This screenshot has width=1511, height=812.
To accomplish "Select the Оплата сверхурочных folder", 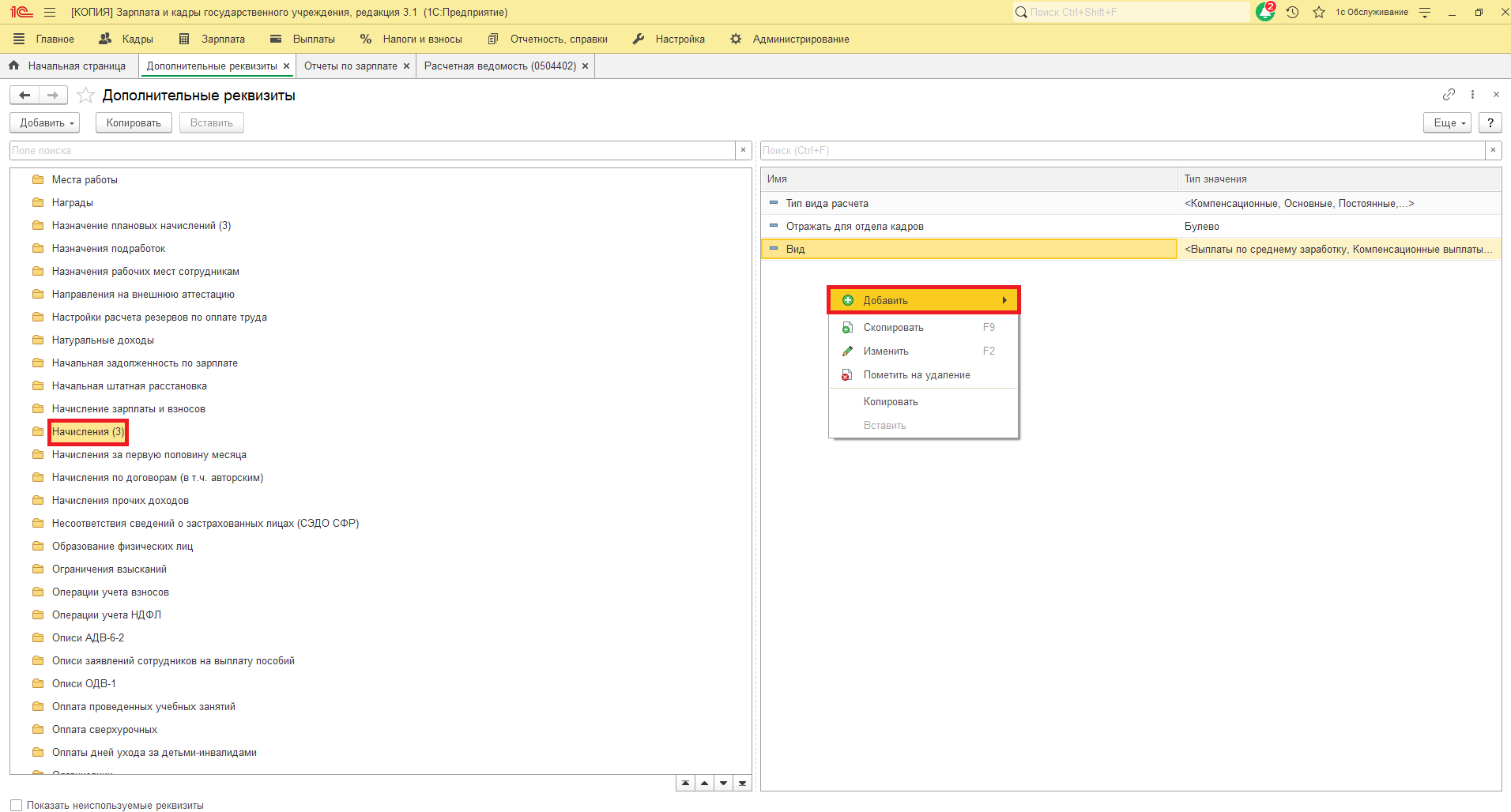I will pos(104,730).
